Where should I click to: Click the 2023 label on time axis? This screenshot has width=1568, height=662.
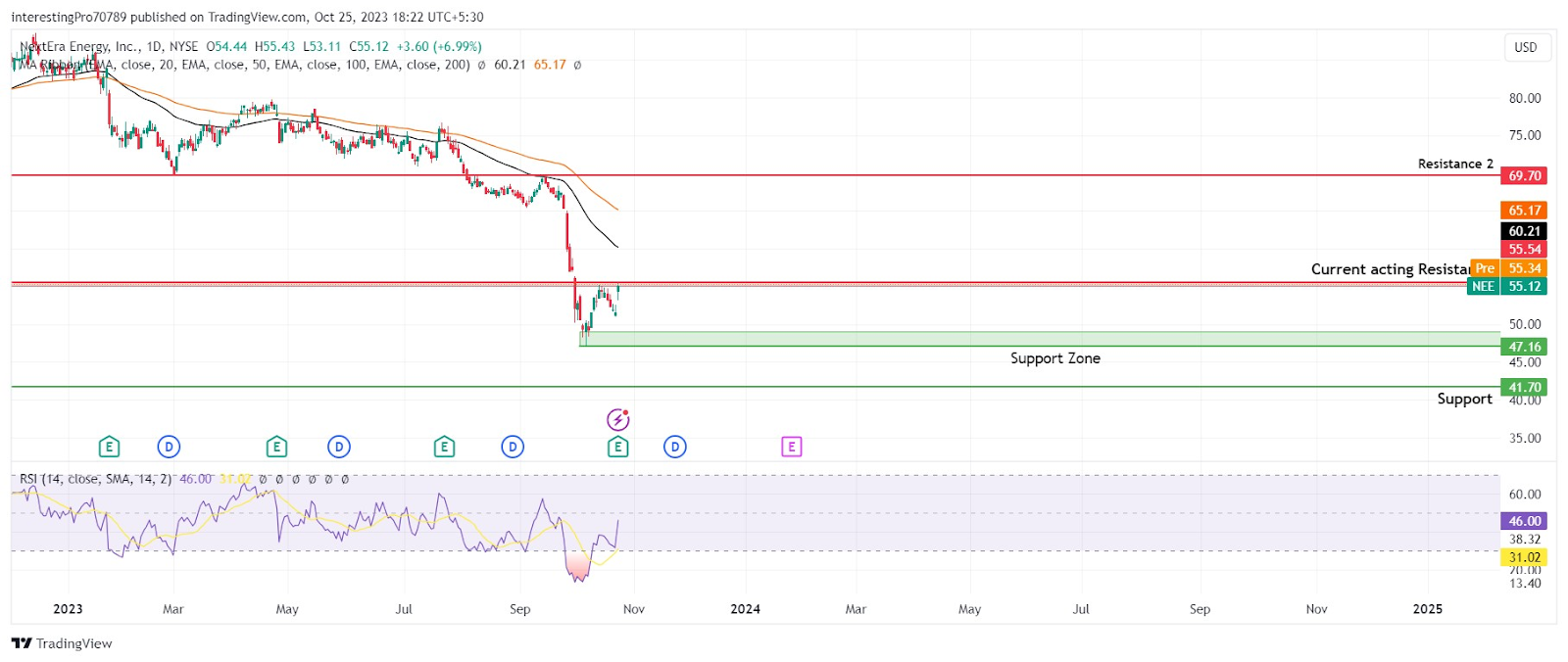tap(68, 609)
